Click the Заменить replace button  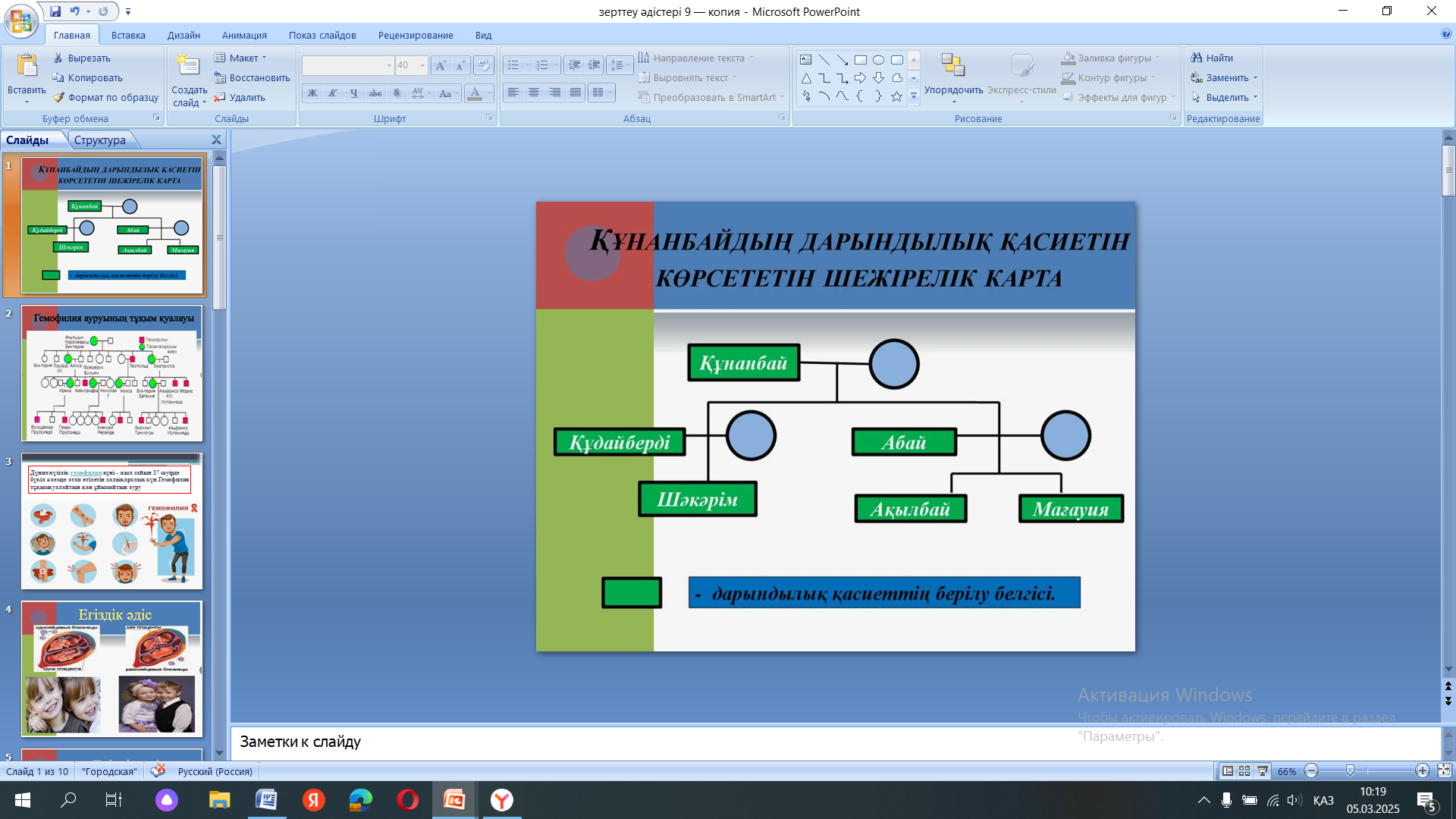[1221, 77]
